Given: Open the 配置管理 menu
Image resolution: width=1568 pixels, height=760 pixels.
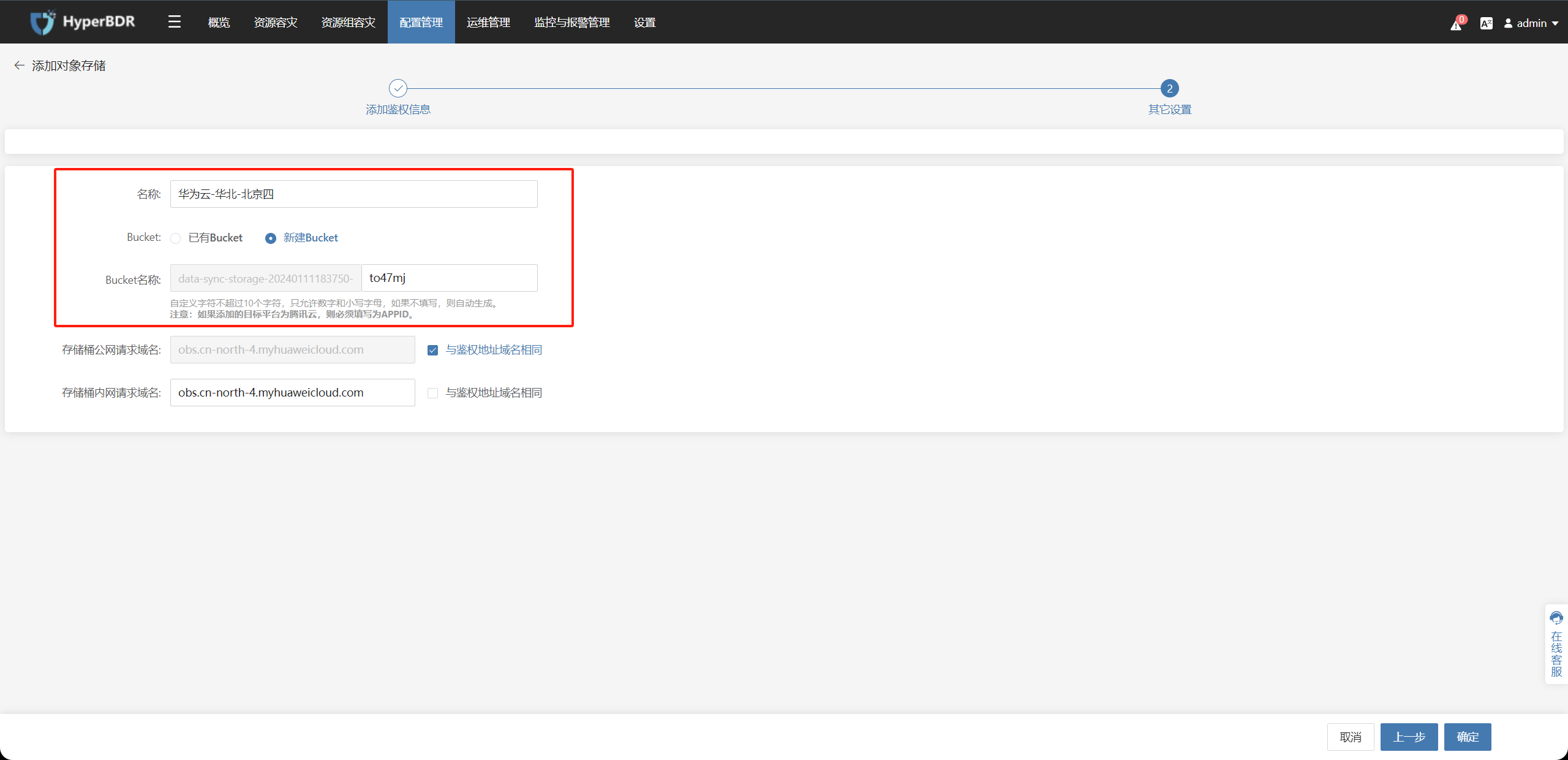Looking at the screenshot, I should 421,22.
